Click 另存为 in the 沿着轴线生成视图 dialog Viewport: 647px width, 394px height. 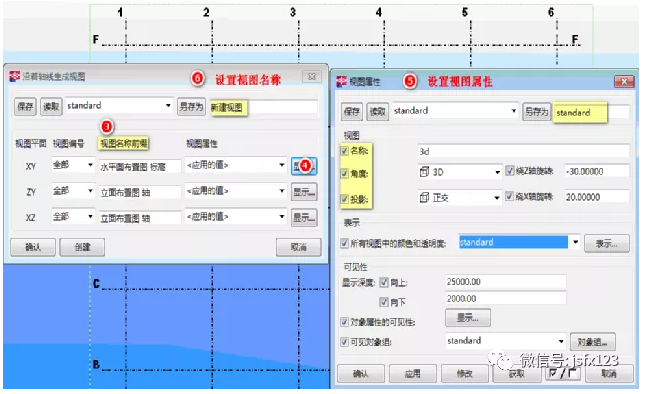pos(191,106)
